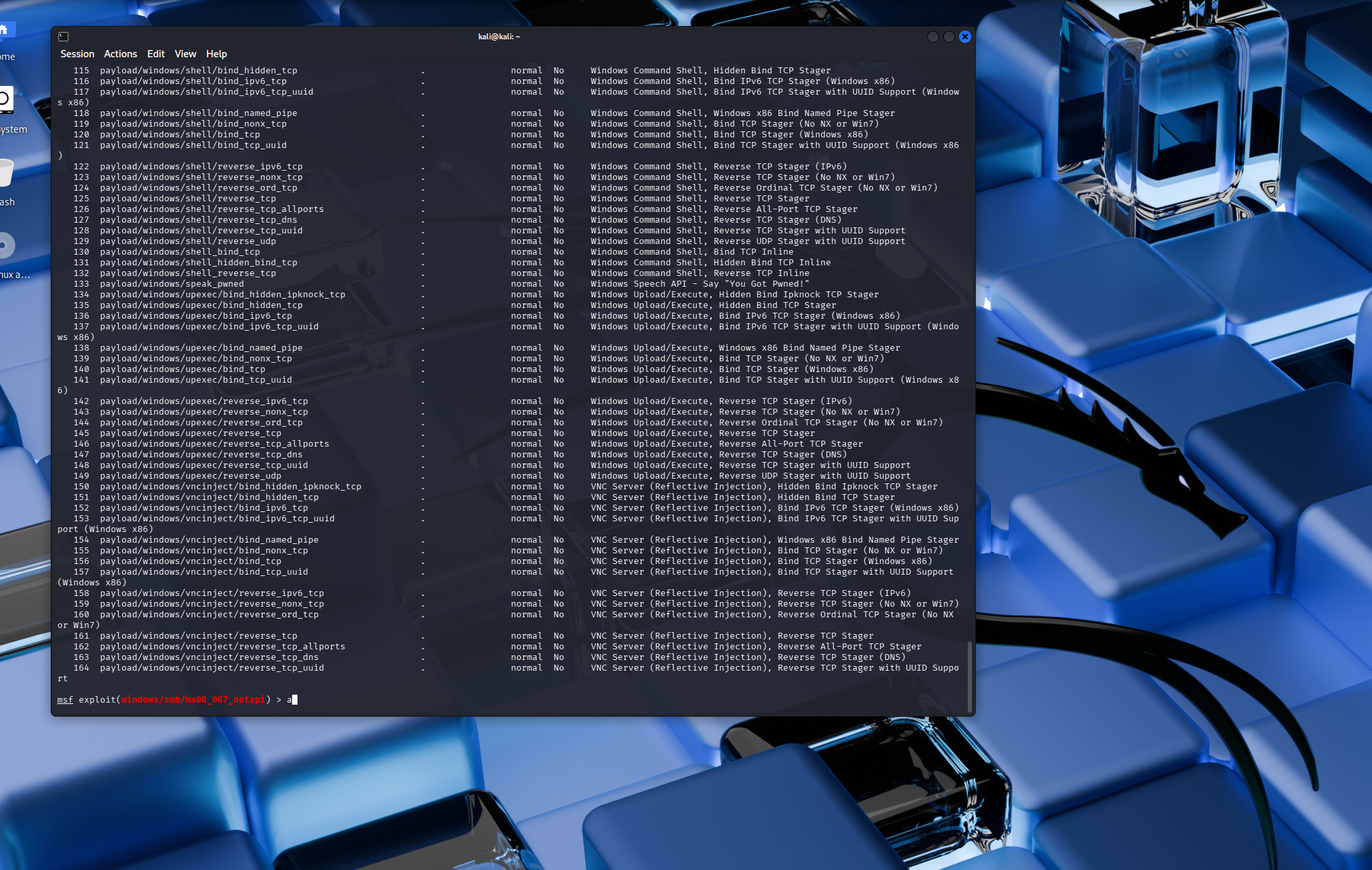Click the kali@kali title bar text
This screenshot has width=1372, height=870.
click(x=499, y=37)
